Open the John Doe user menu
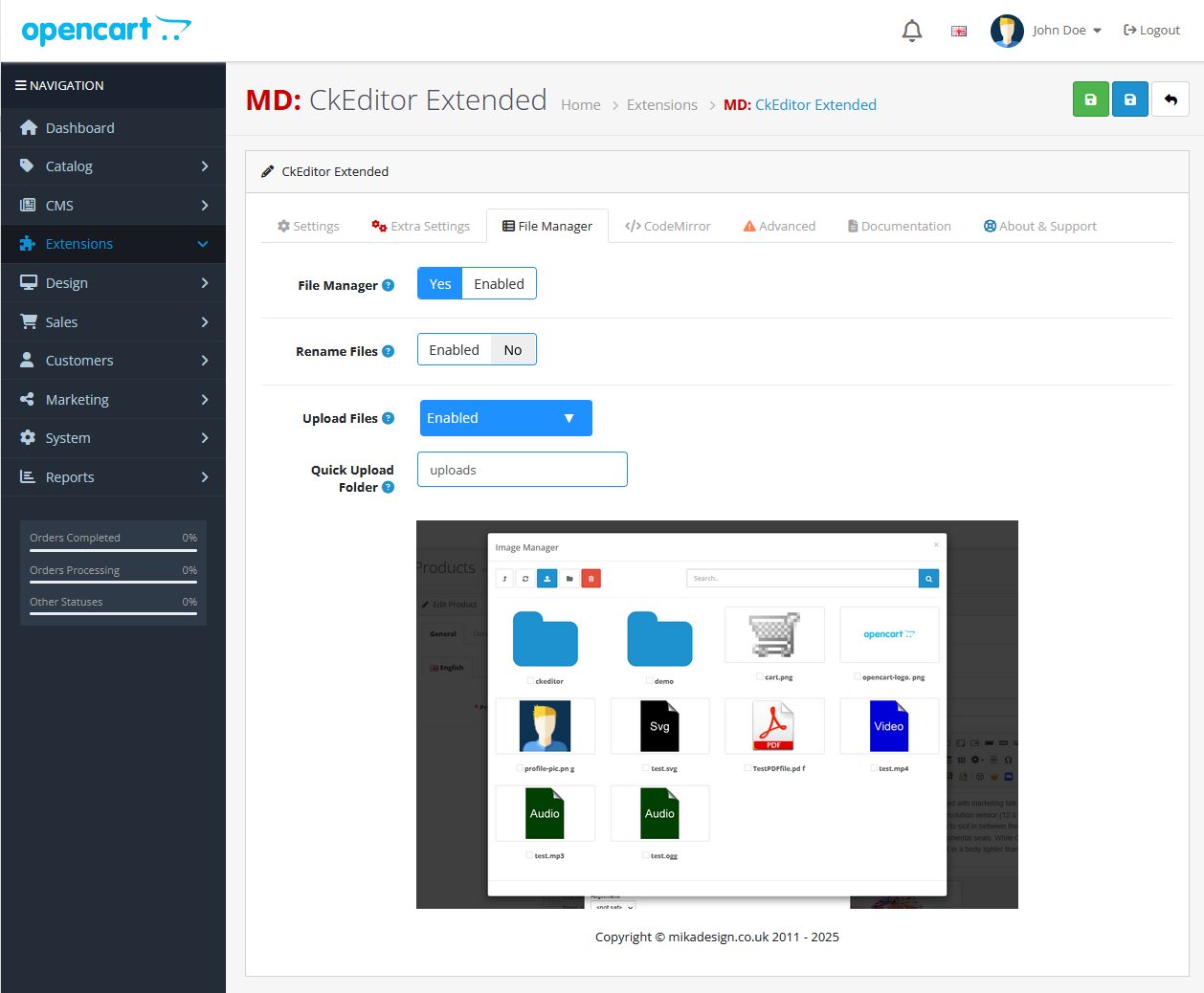 click(x=1067, y=31)
